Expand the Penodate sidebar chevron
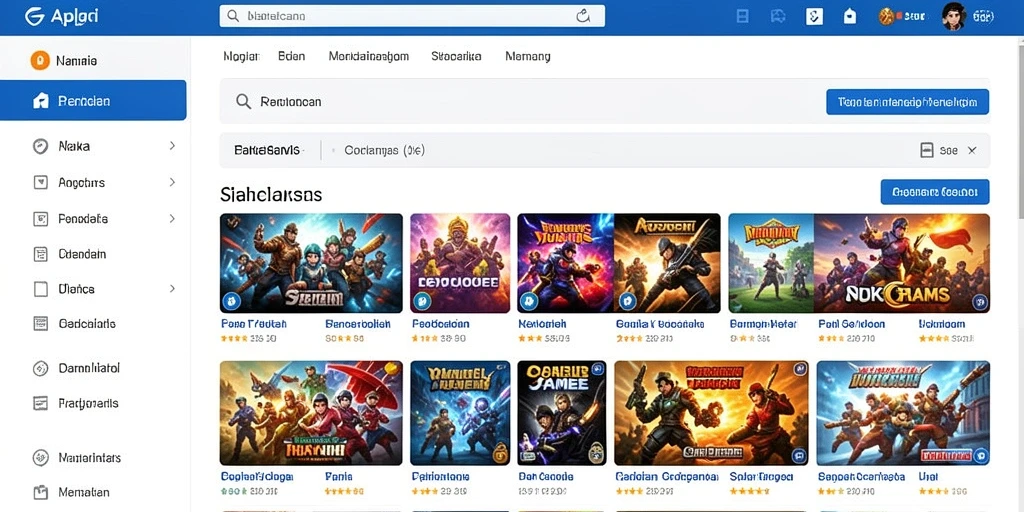Image resolution: width=1024 pixels, height=512 pixels. 172,218
